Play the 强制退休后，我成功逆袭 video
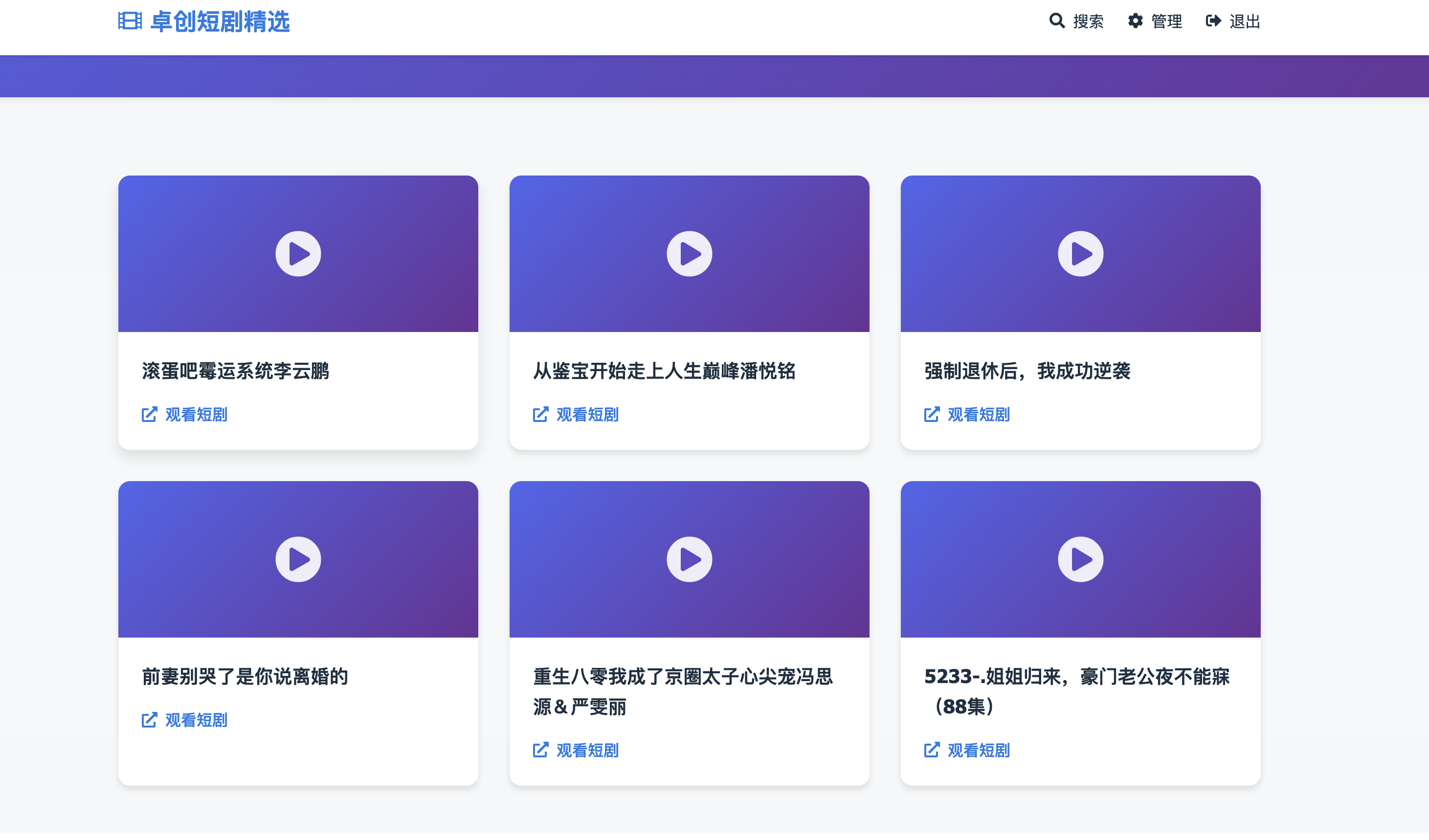1429x840 pixels. 1081,254
